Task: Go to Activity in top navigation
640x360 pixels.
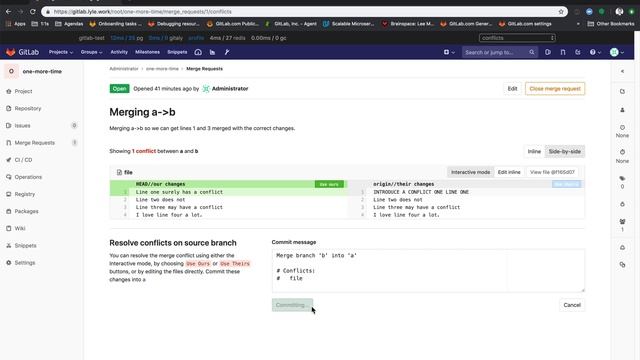Action: pyautogui.click(x=119, y=52)
